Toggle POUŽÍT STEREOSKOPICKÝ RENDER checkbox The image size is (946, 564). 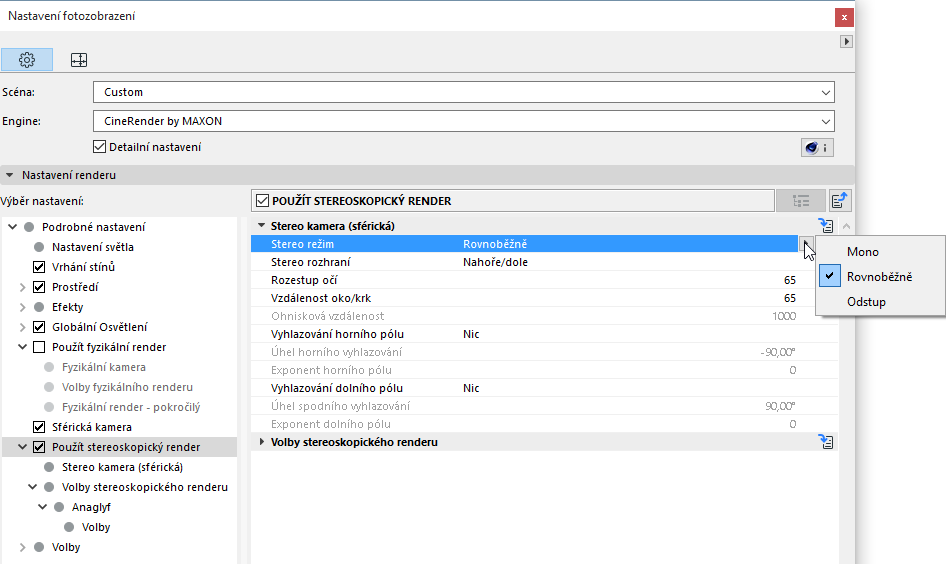(263, 201)
